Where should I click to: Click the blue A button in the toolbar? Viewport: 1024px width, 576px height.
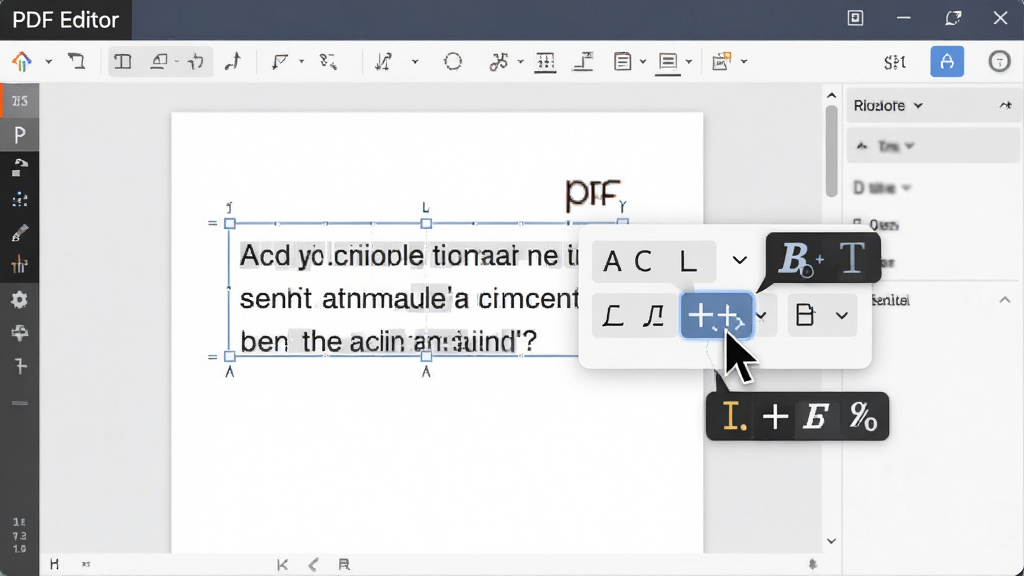pyautogui.click(x=947, y=62)
